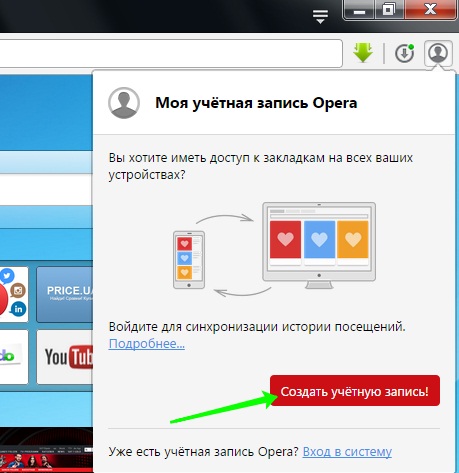Click Создать учётную запись! button
459x473 pixels.
(x=355, y=391)
